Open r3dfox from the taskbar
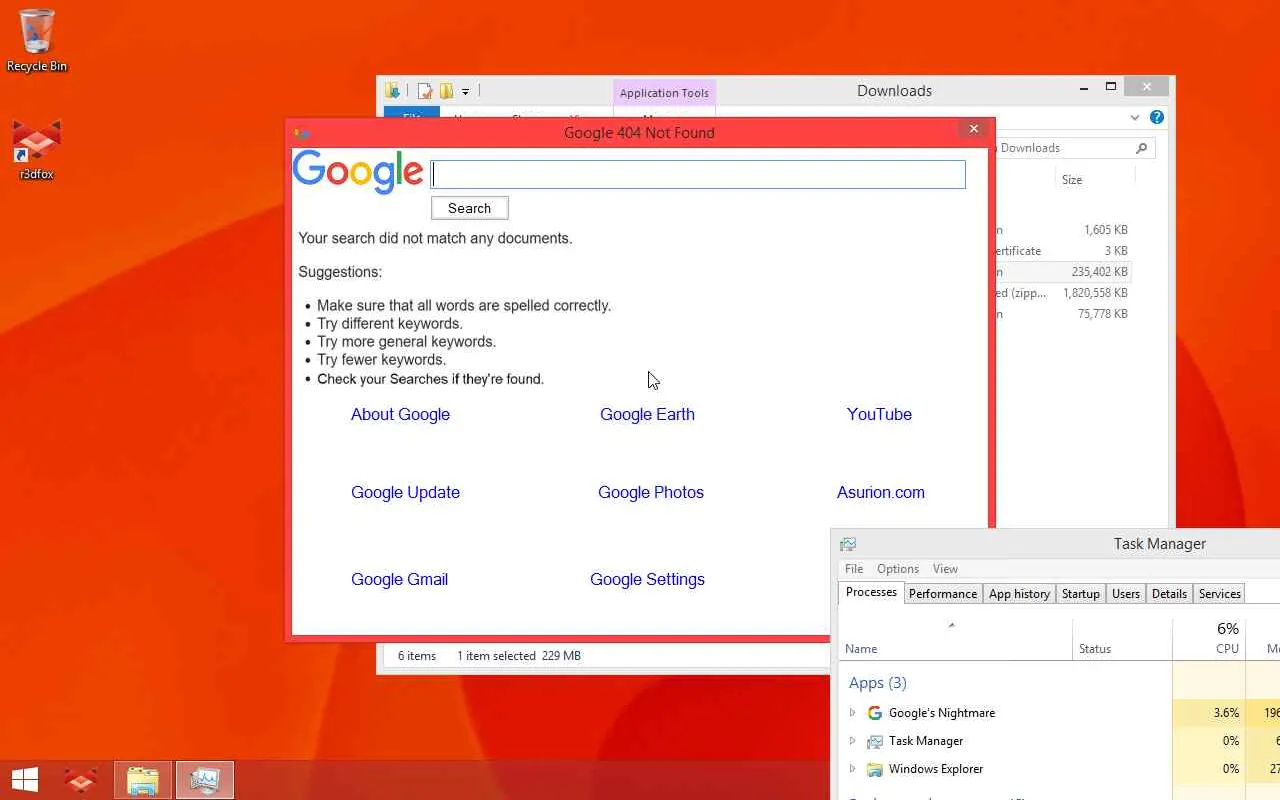The height and width of the screenshot is (800, 1280). tap(81, 780)
